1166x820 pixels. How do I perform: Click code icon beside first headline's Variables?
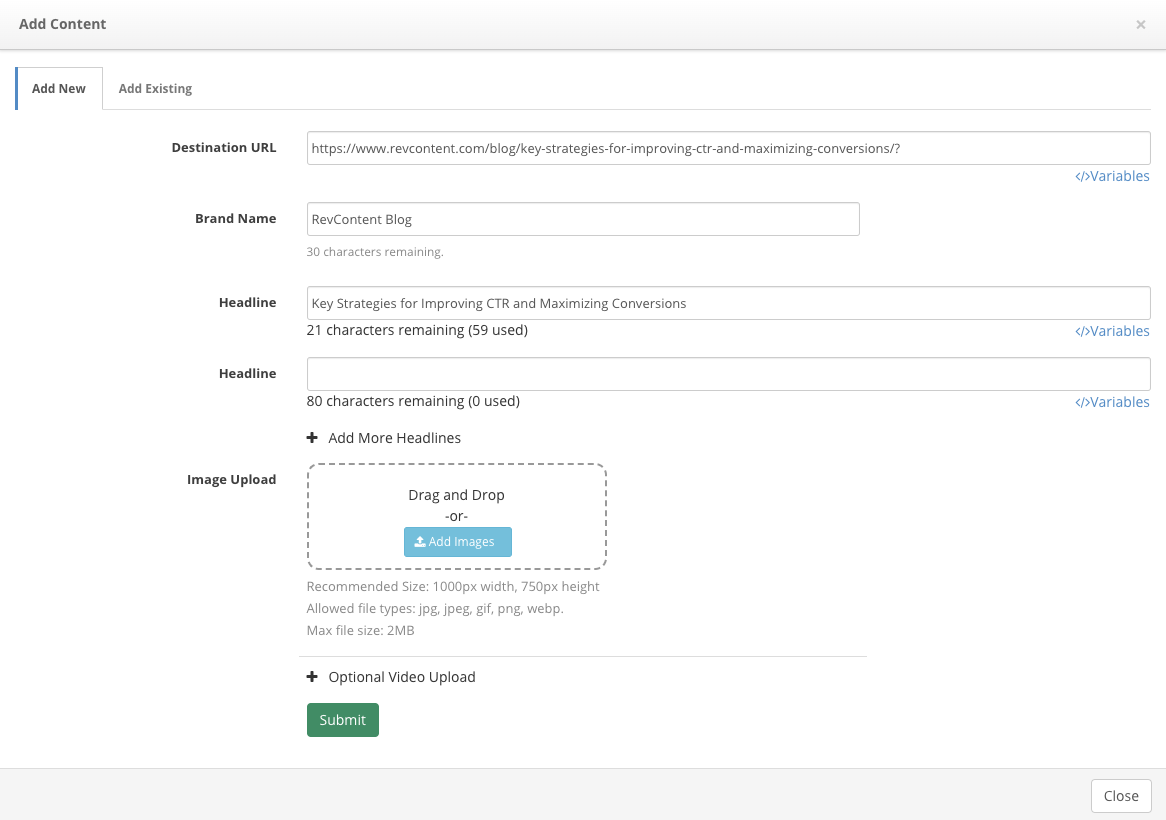coord(1082,331)
